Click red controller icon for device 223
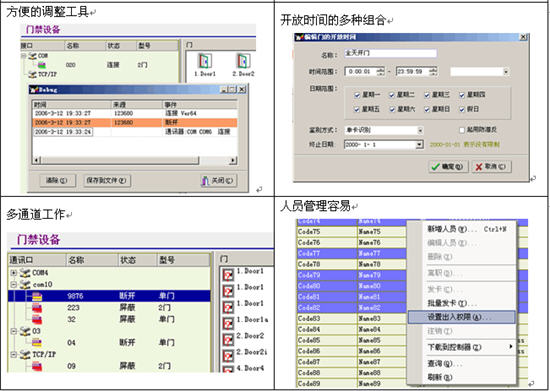 37,308
